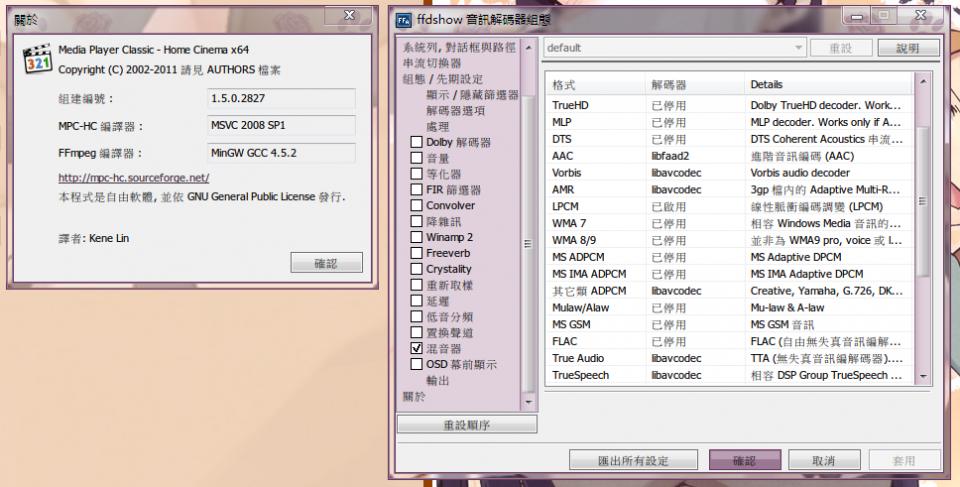
Task: Open the default preset dropdown
Action: tap(674, 48)
